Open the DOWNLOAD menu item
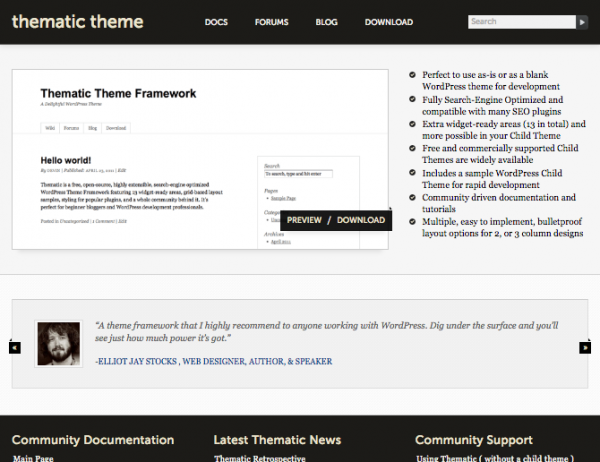The width and height of the screenshot is (600, 462). coord(389,22)
